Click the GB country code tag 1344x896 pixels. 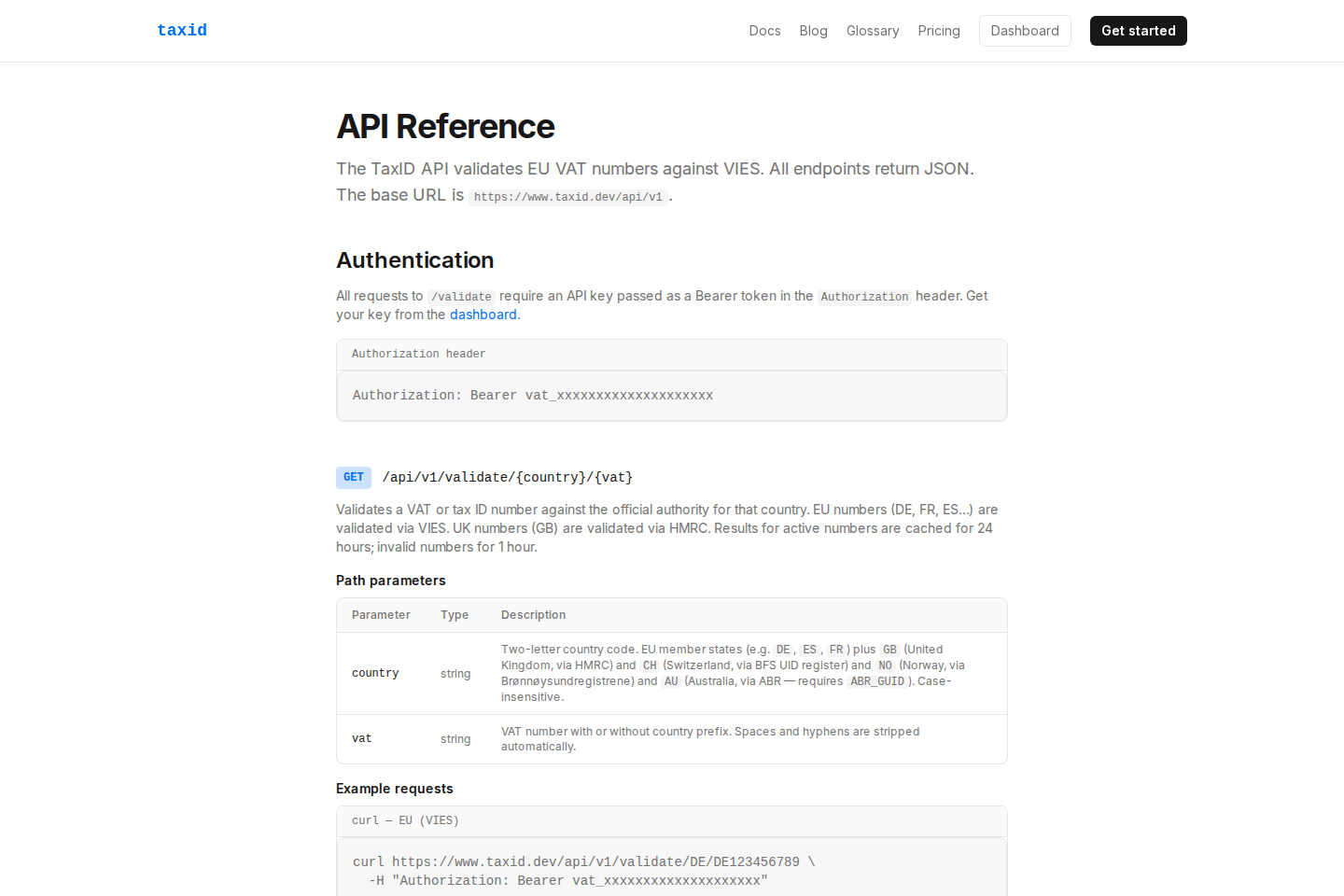coord(889,650)
